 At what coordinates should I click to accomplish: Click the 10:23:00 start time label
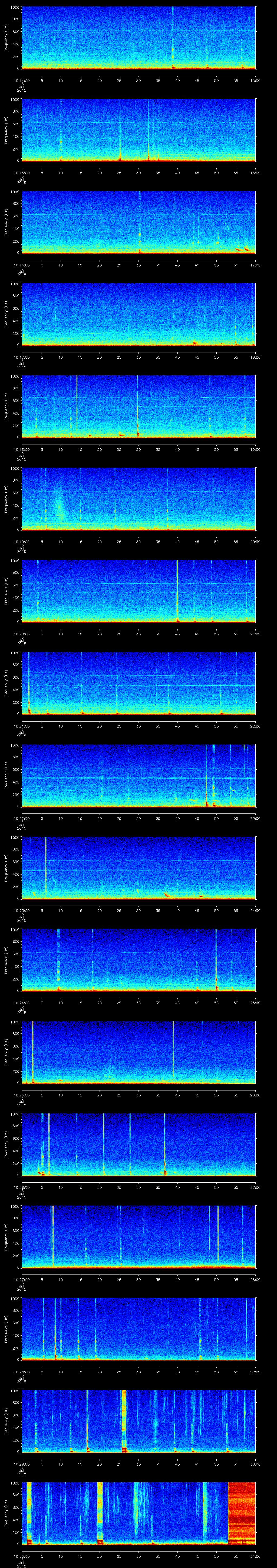pyautogui.click(x=21, y=910)
